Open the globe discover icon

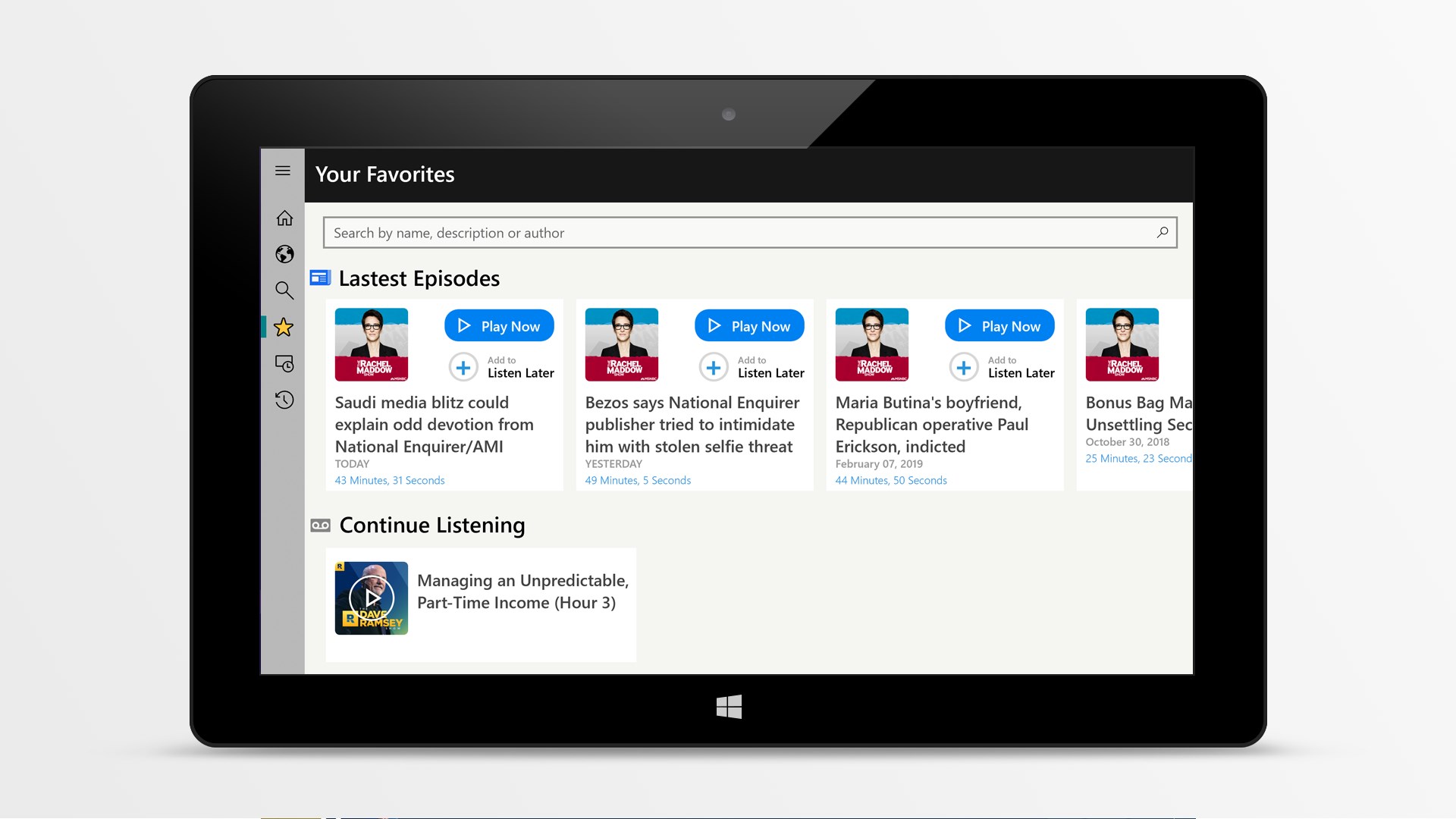(x=284, y=254)
